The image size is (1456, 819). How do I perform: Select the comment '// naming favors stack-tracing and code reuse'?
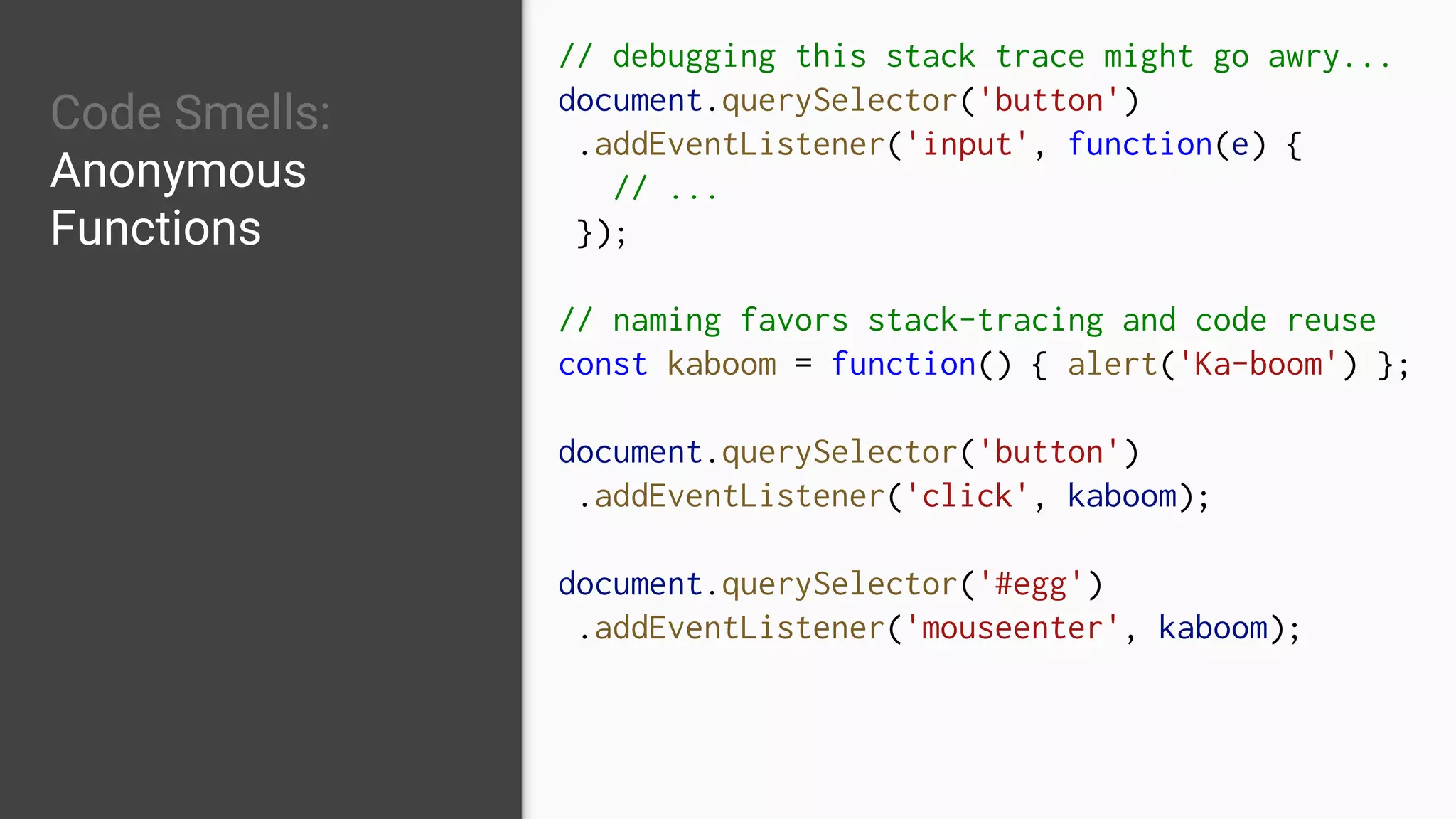point(967,321)
